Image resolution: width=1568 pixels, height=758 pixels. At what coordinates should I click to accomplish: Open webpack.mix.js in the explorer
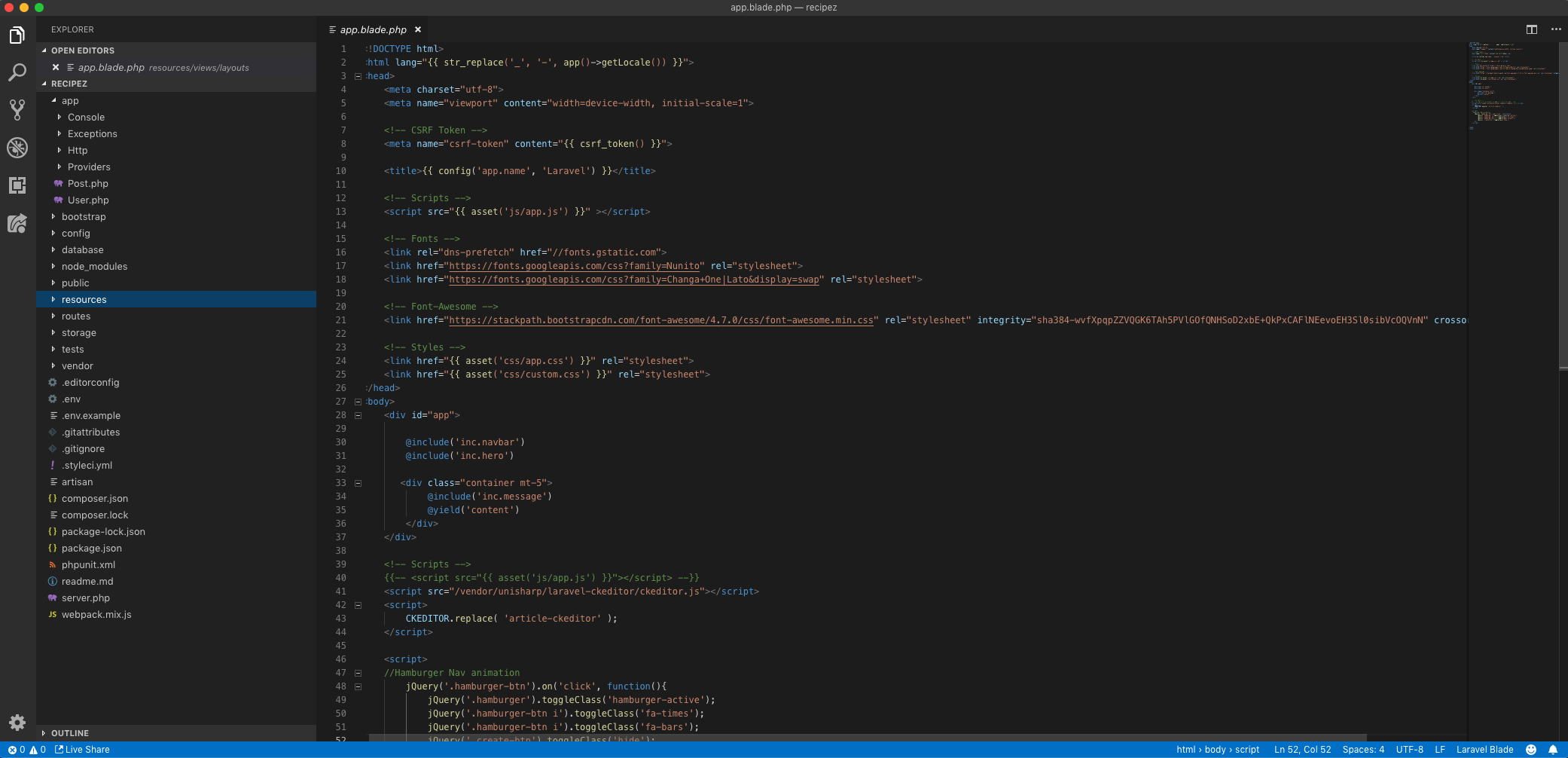[x=176, y=614]
